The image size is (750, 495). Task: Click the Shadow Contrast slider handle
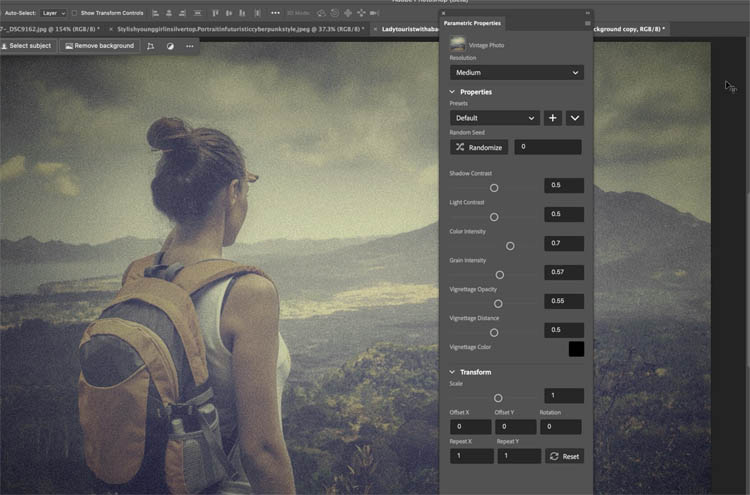pos(494,188)
